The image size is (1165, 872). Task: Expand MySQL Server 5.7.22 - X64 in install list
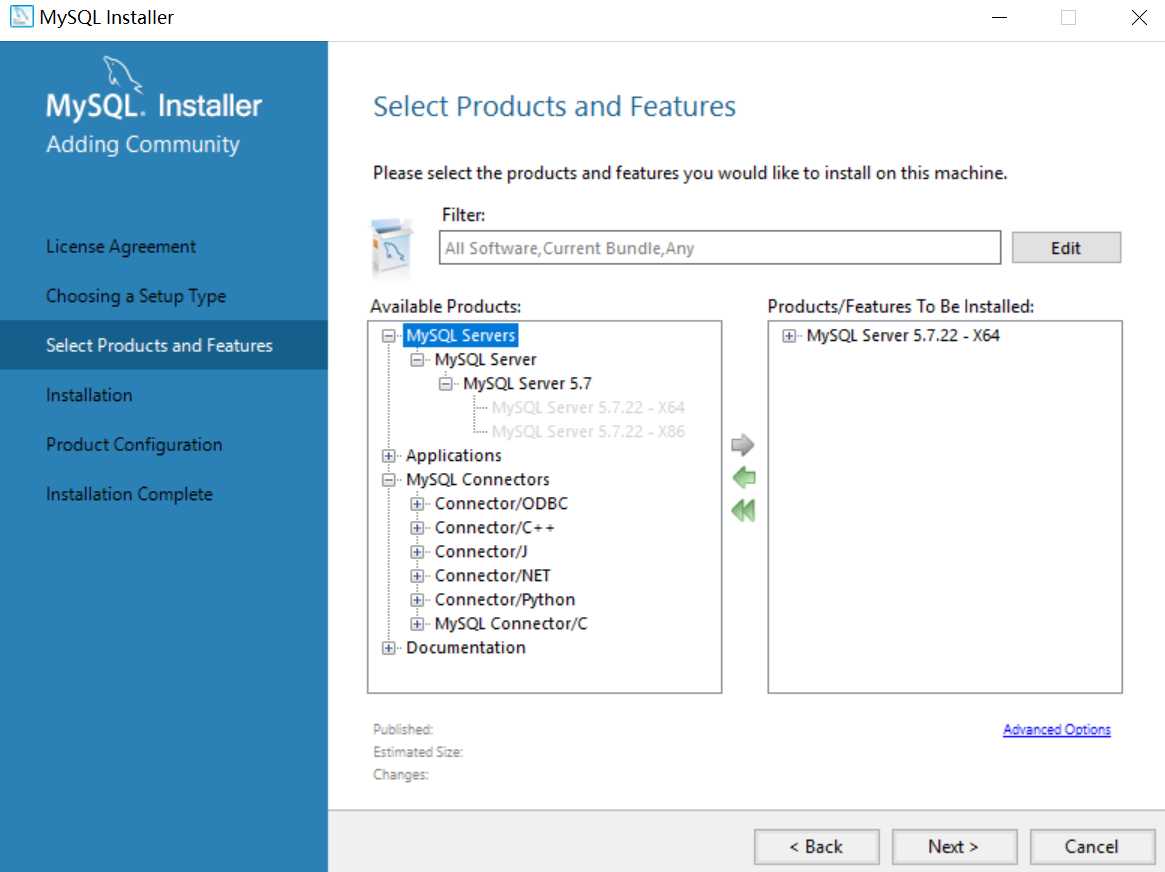[789, 336]
